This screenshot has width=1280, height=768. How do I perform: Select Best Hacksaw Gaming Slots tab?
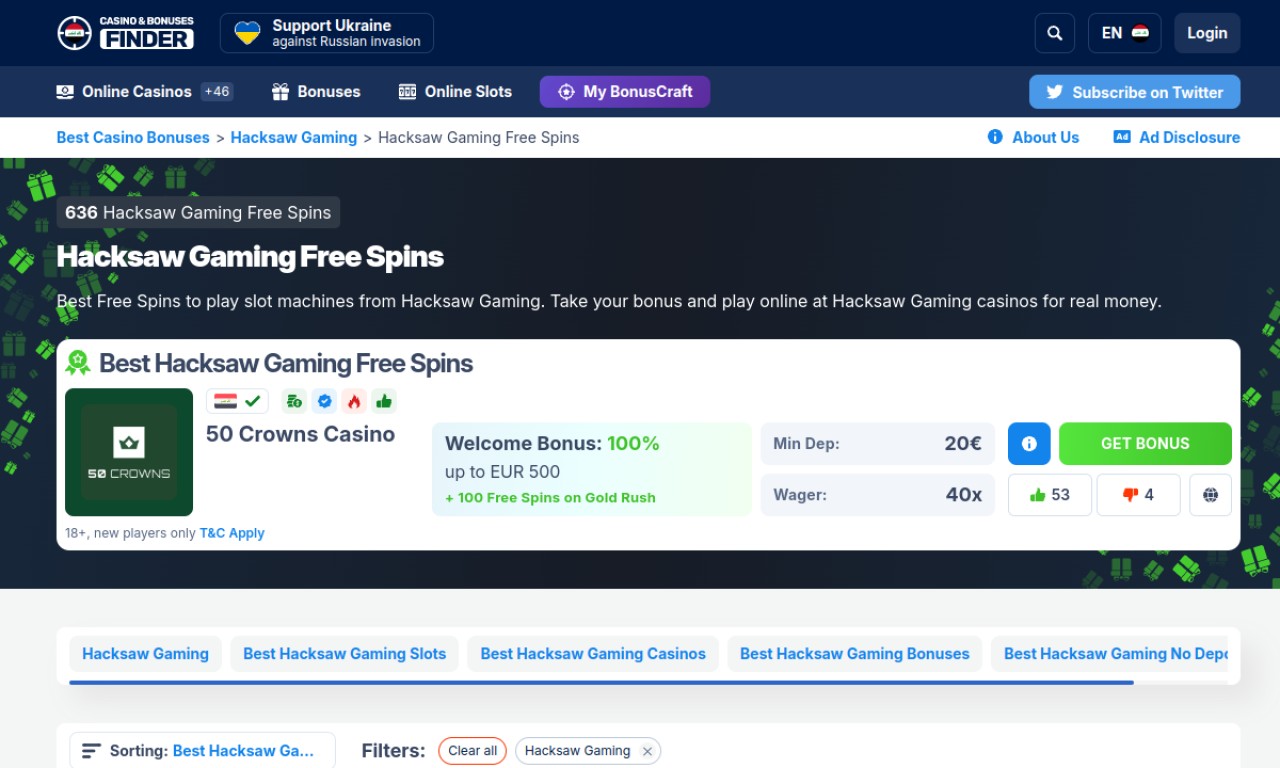[344, 654]
